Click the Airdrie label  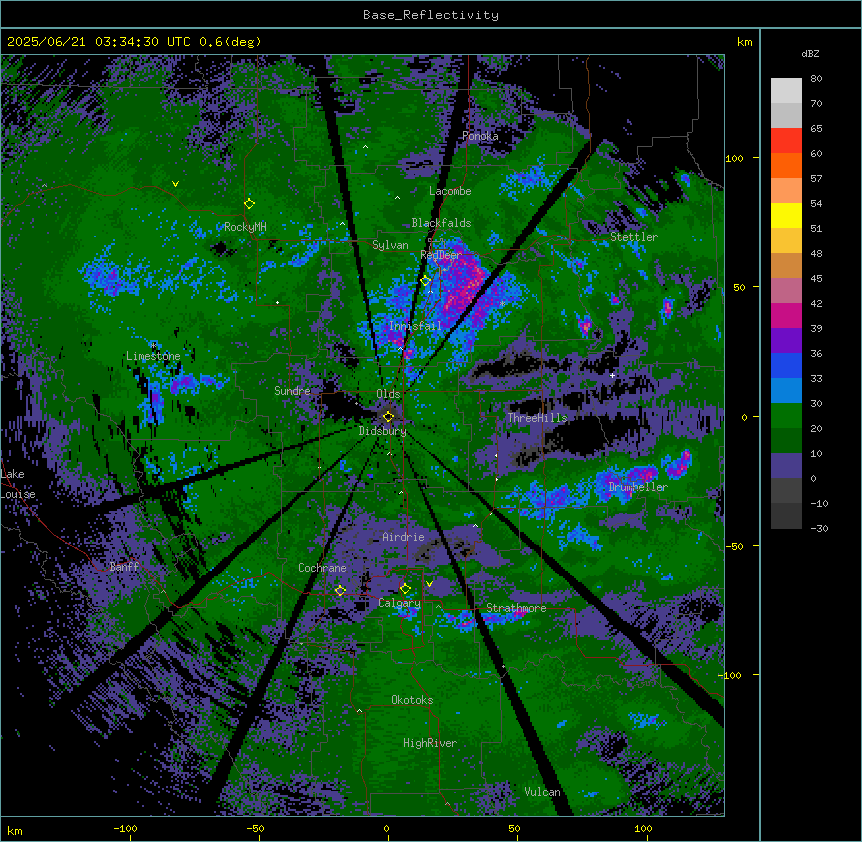pyautogui.click(x=404, y=537)
